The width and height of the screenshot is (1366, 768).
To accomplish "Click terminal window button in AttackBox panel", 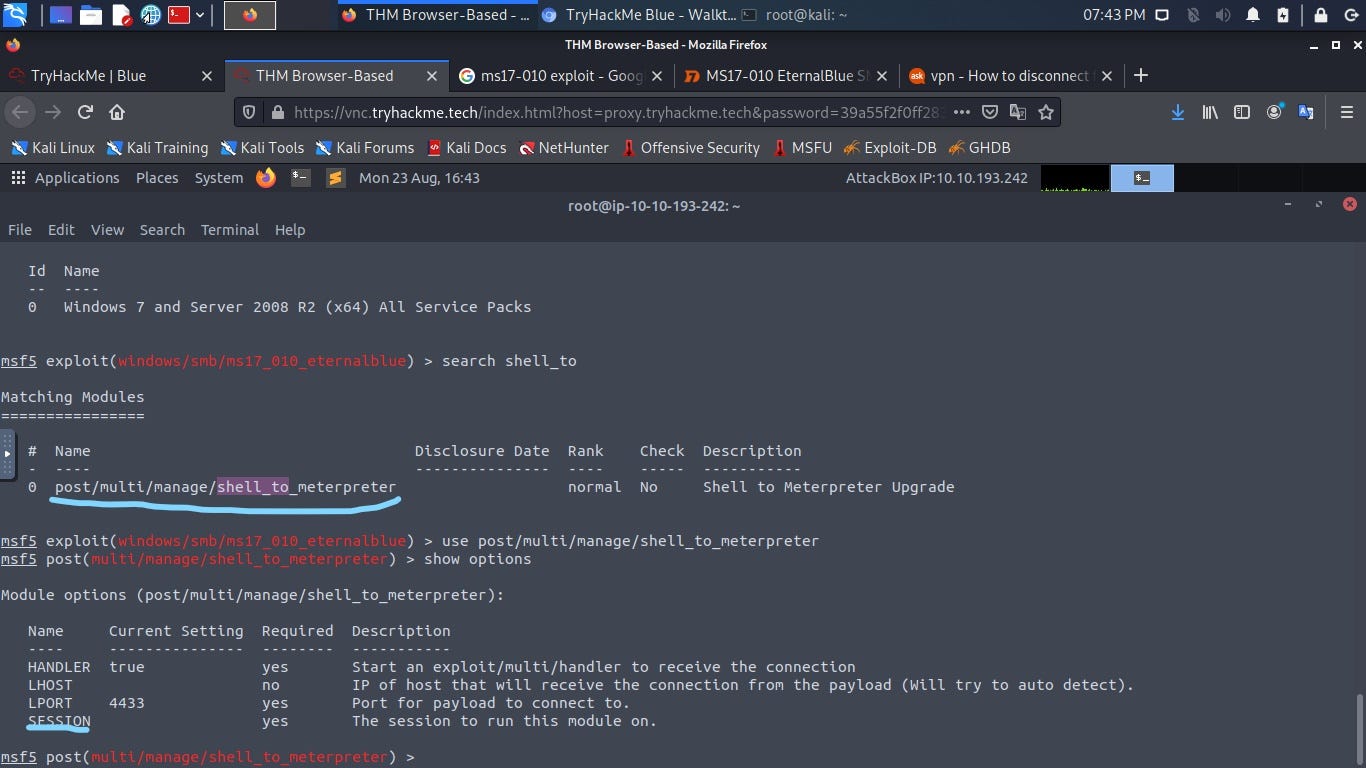I will [x=1142, y=178].
